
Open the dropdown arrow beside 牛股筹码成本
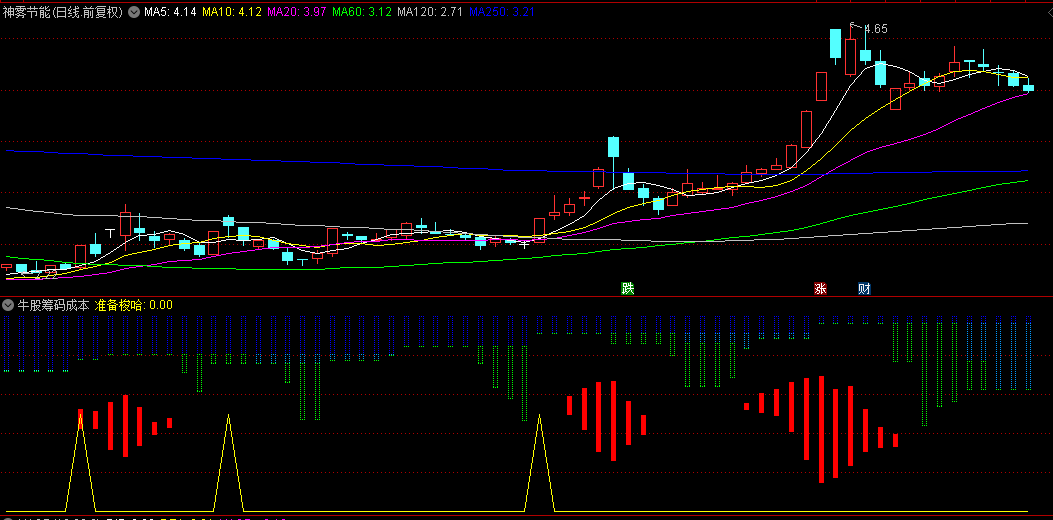pos(8,304)
